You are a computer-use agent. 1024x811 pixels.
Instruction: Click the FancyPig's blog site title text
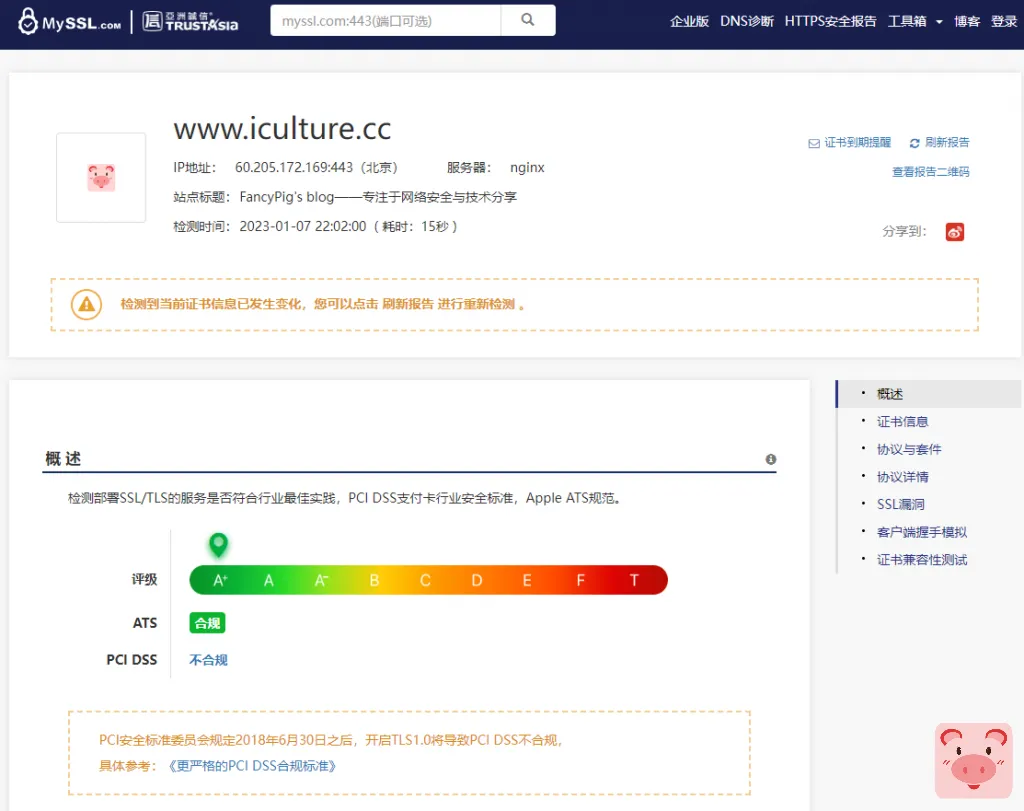click(378, 197)
